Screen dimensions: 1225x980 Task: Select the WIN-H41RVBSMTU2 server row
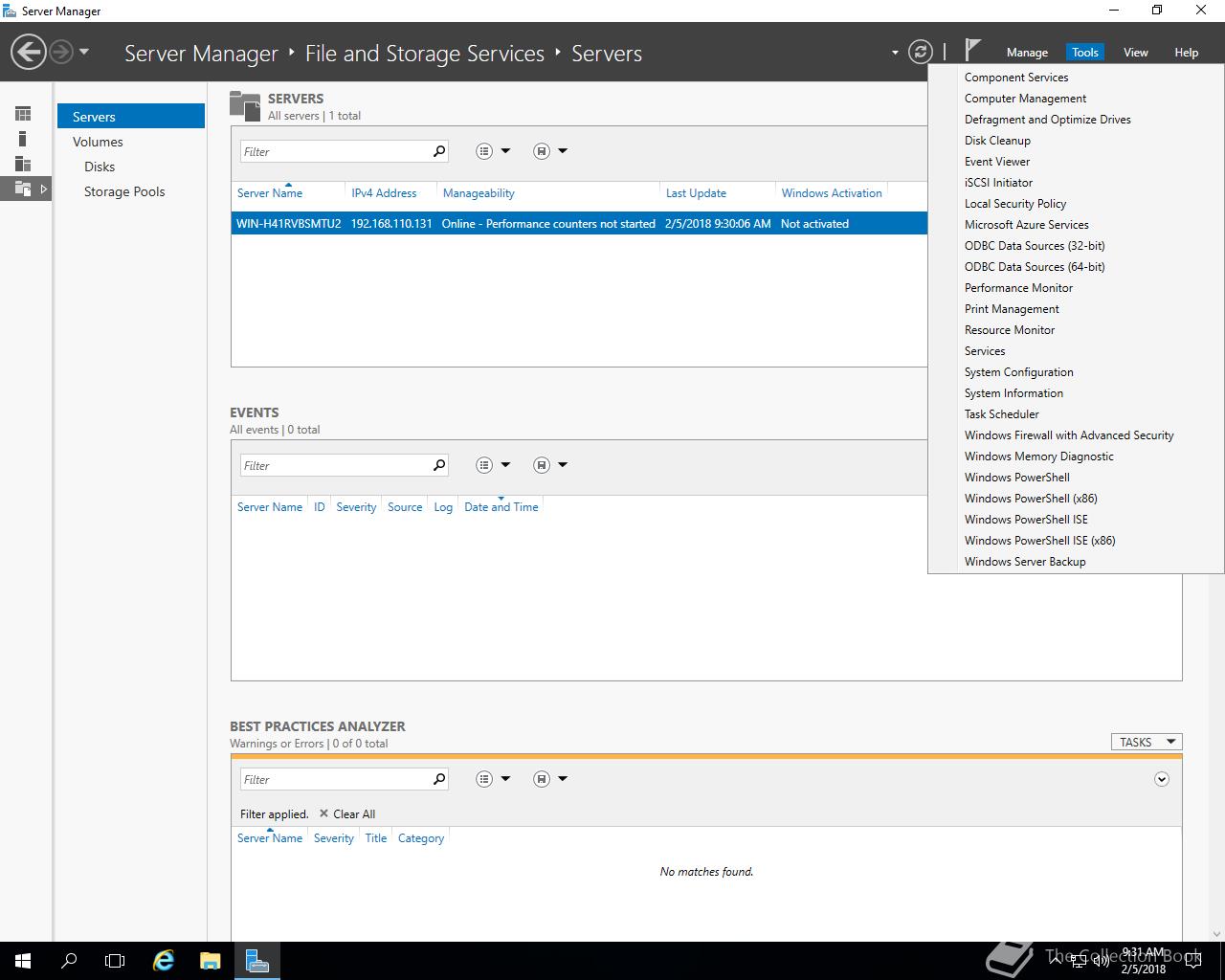[x=579, y=223]
